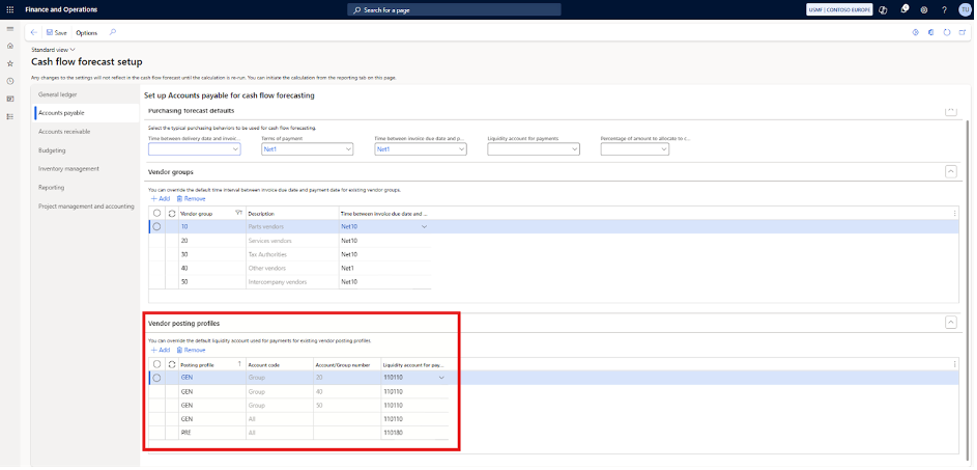Open Recent clock icon in the left rail

coord(10,81)
